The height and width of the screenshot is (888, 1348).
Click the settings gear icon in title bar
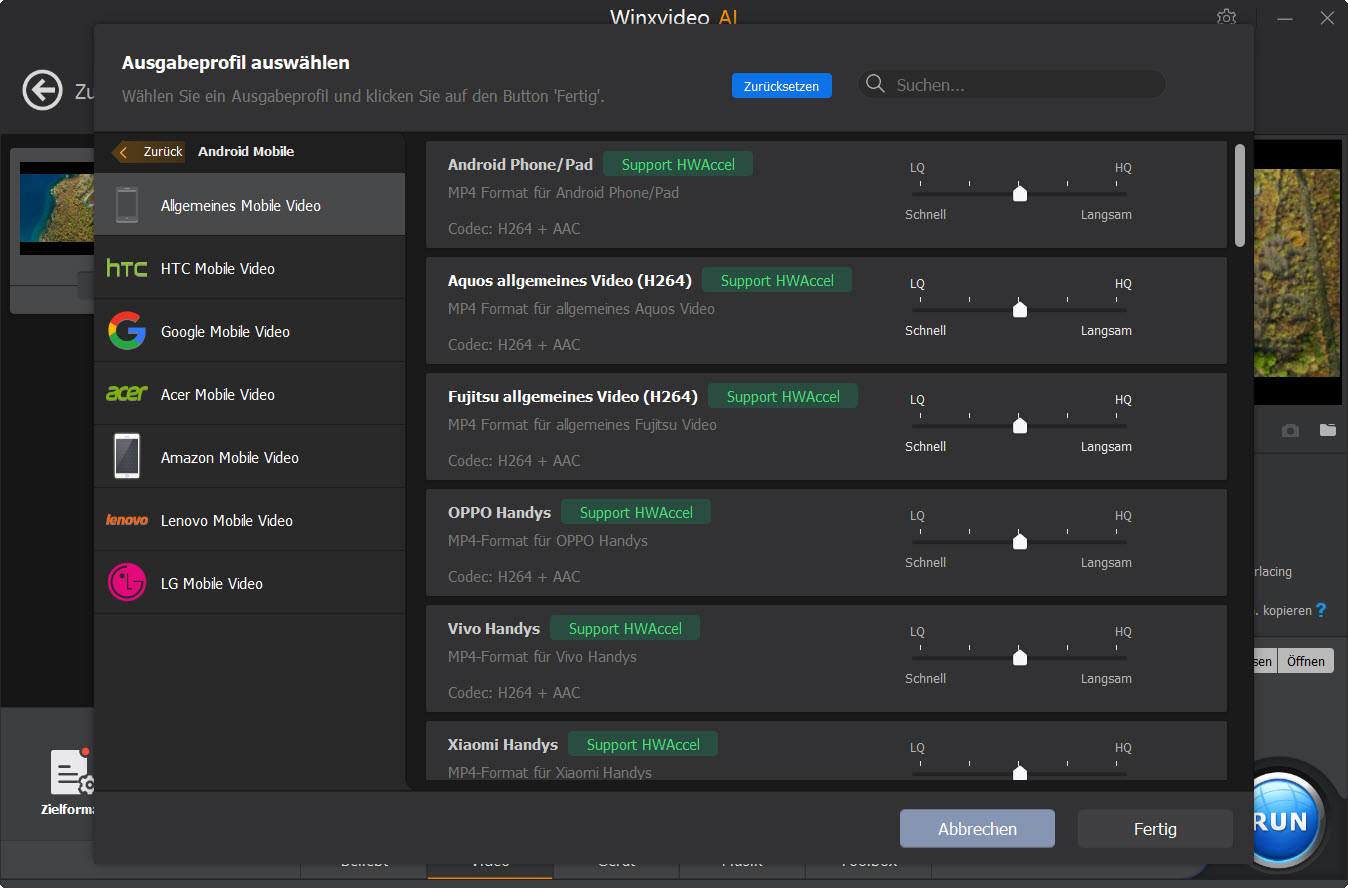[x=1226, y=17]
